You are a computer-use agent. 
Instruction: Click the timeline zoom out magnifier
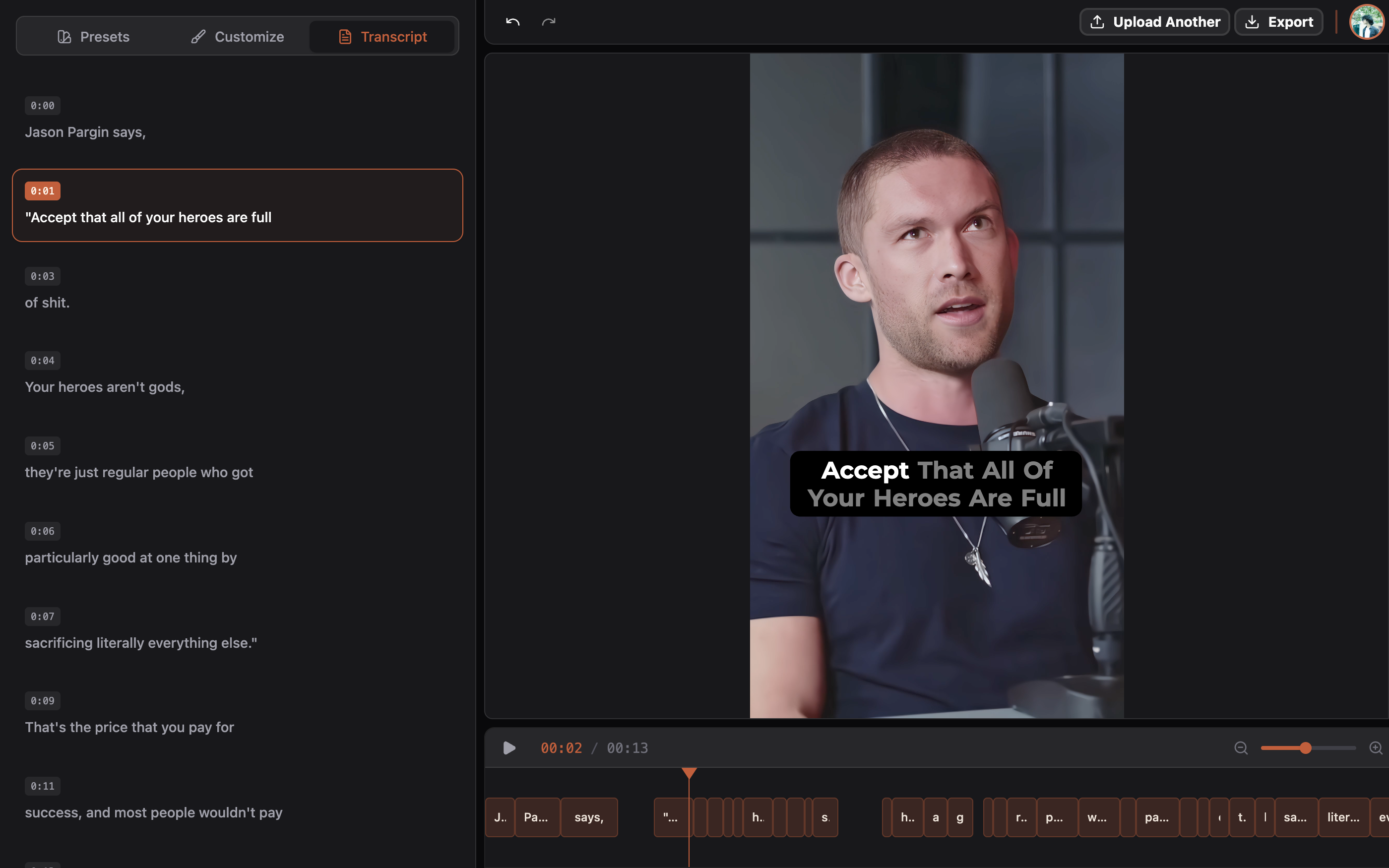click(1240, 748)
